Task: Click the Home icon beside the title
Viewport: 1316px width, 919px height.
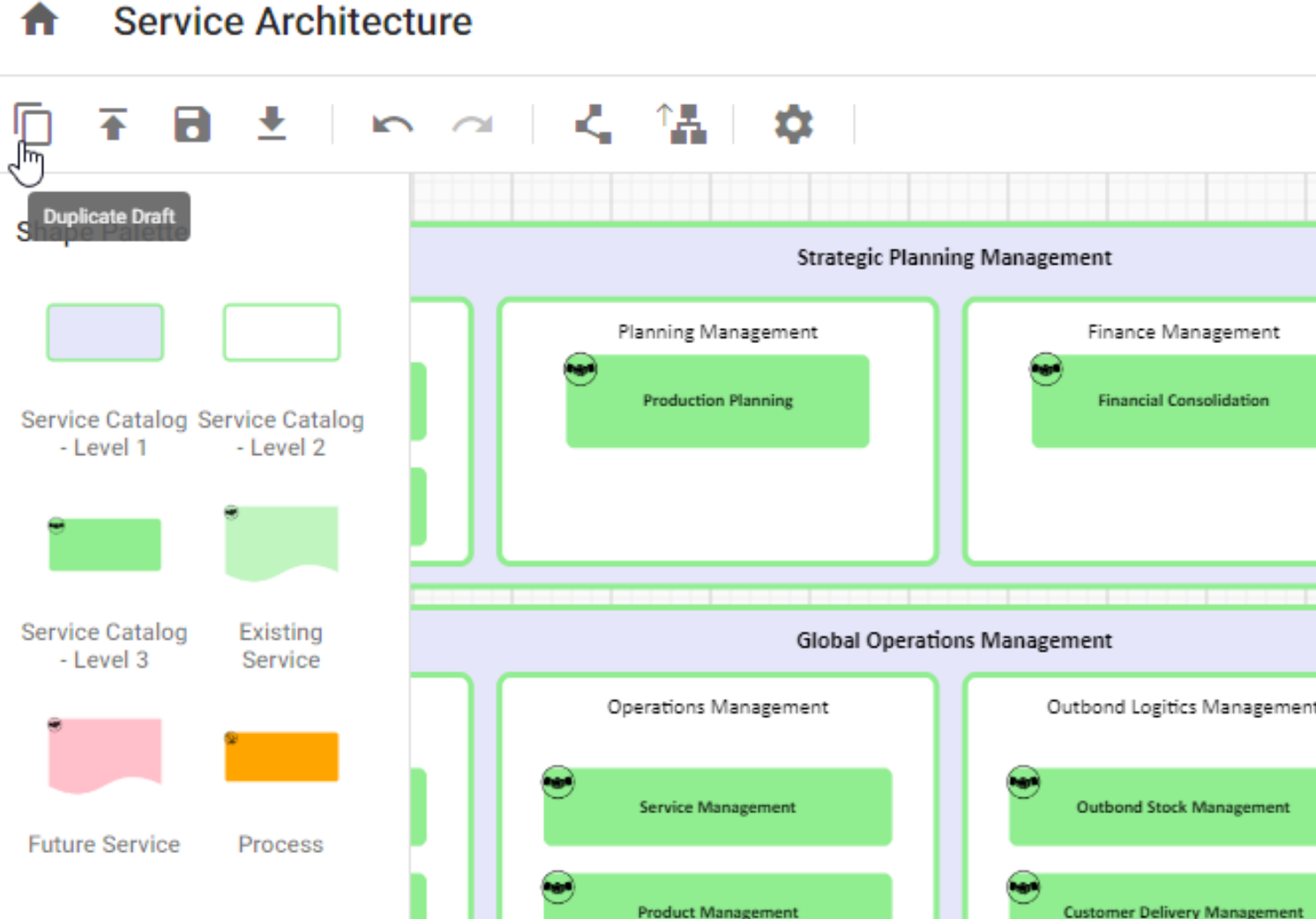Action: 38,20
